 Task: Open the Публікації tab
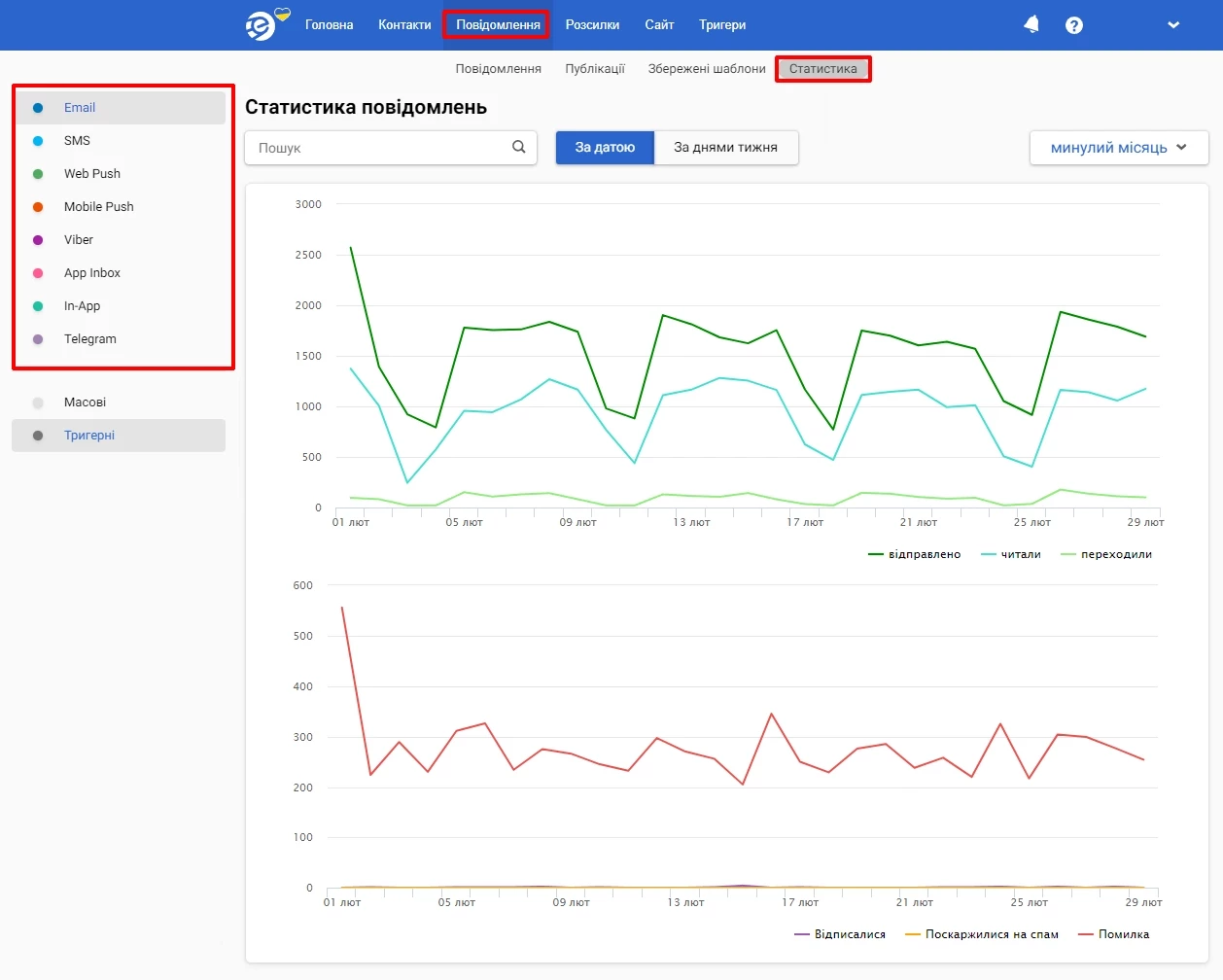(595, 69)
